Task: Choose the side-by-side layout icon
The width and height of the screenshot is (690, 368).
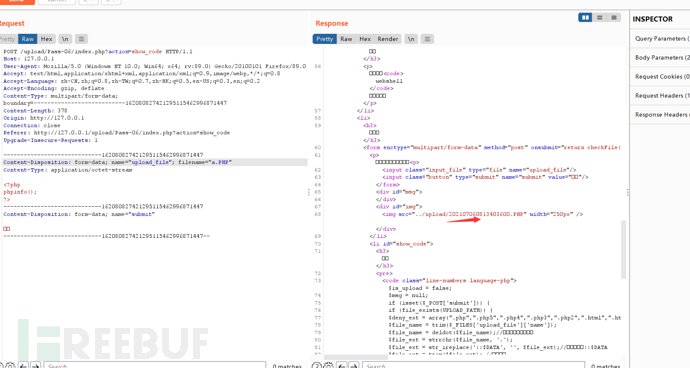Action: [585, 17]
